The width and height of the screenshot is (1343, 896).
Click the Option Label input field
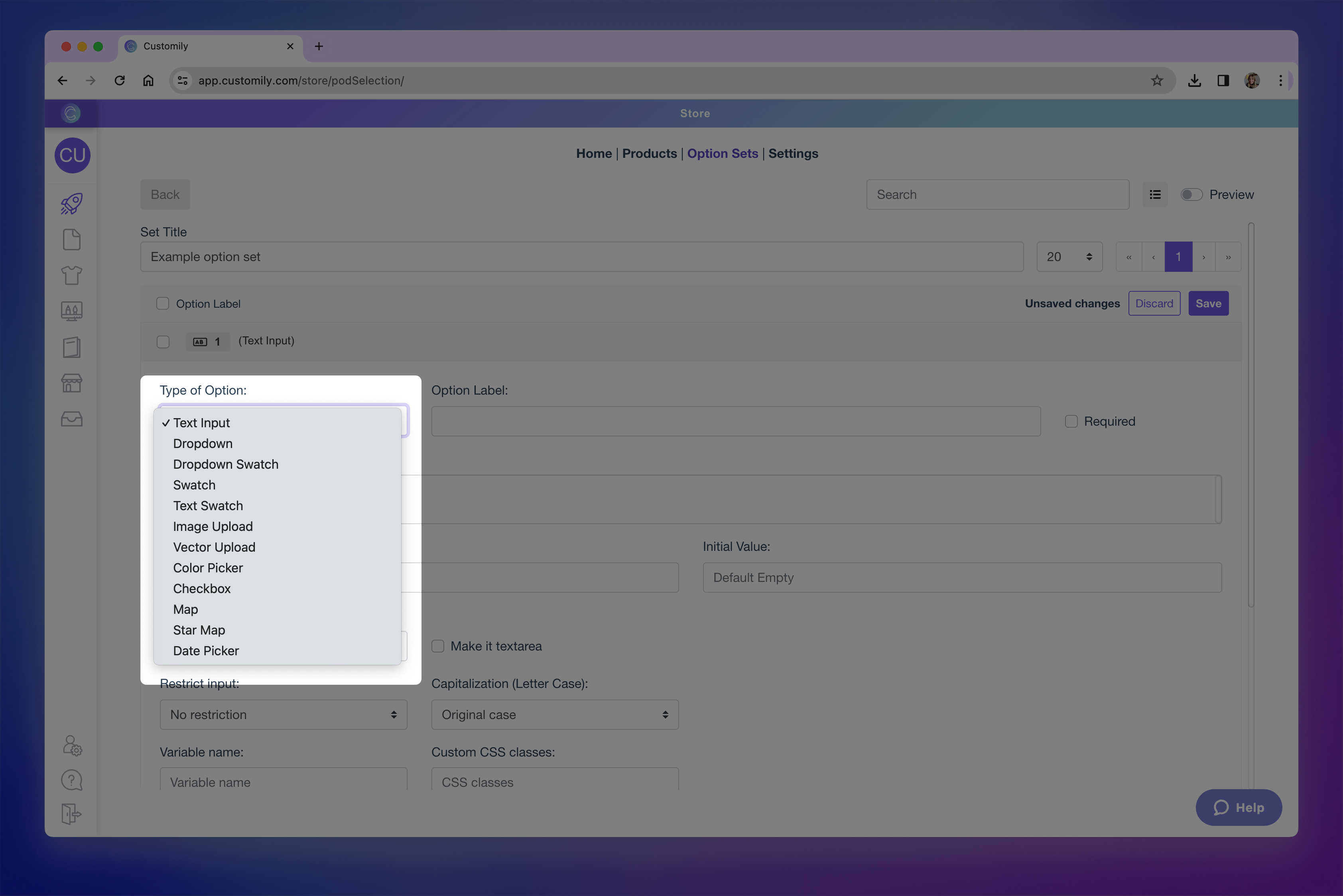[735, 422]
